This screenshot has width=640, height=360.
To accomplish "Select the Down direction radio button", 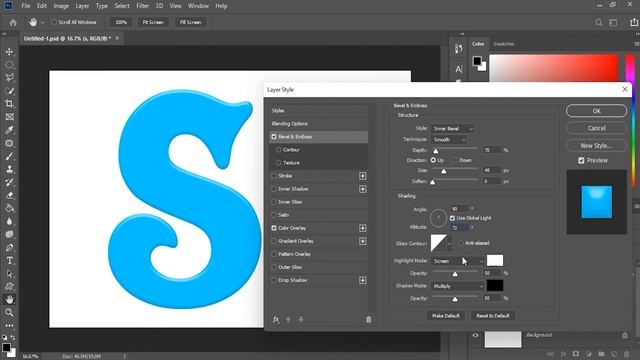I will pos(456,160).
